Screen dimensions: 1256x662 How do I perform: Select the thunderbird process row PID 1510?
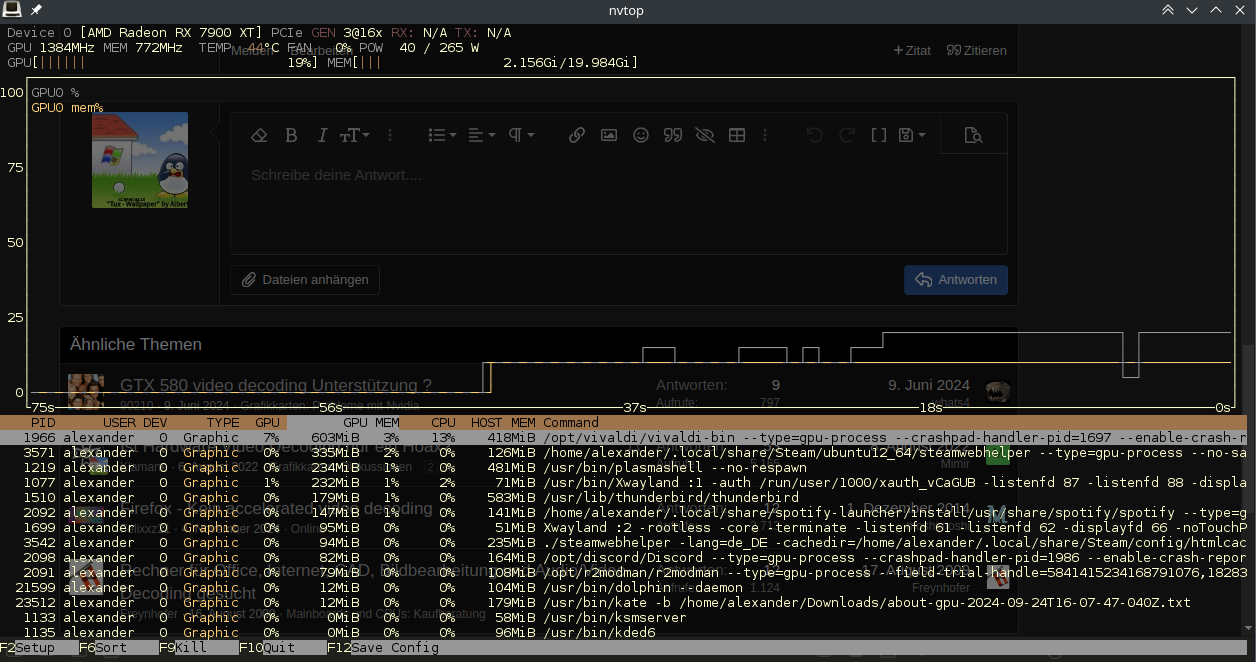pos(624,497)
